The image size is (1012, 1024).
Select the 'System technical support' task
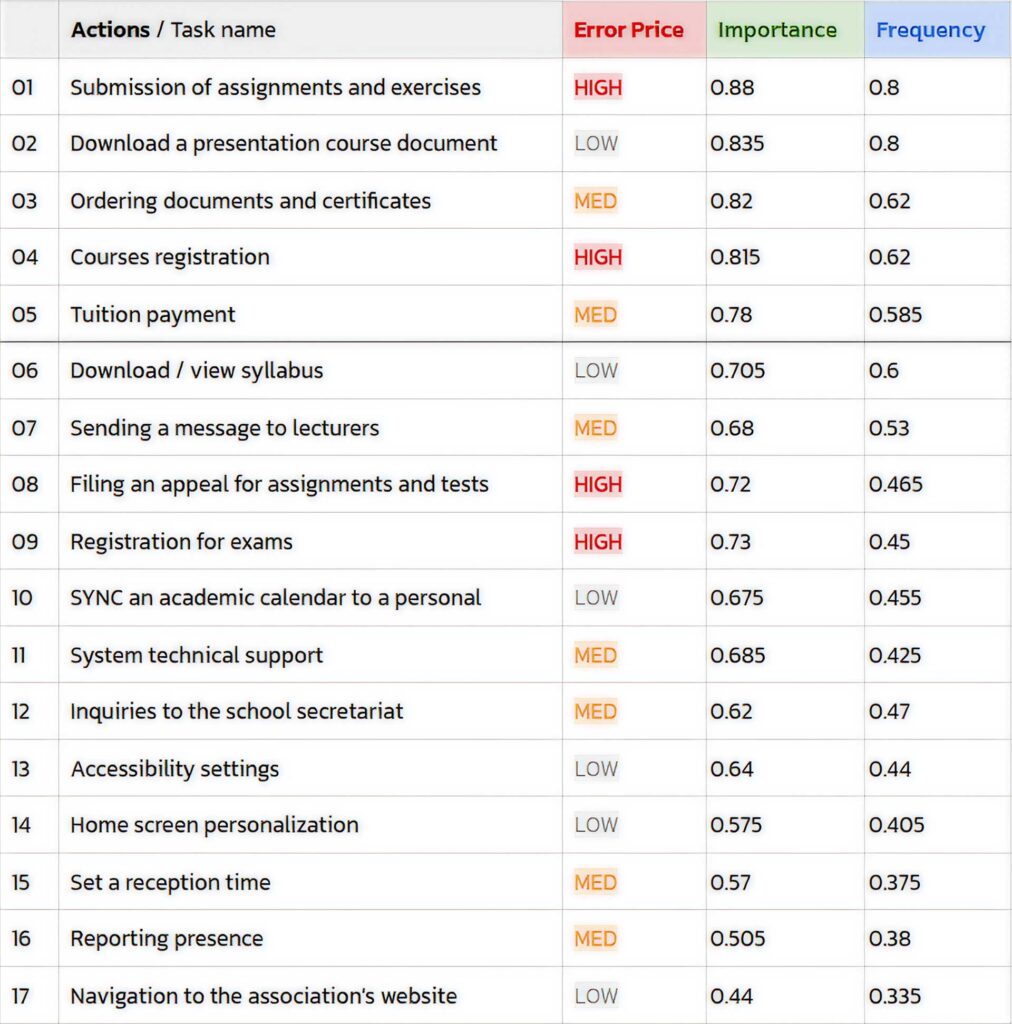(196, 655)
